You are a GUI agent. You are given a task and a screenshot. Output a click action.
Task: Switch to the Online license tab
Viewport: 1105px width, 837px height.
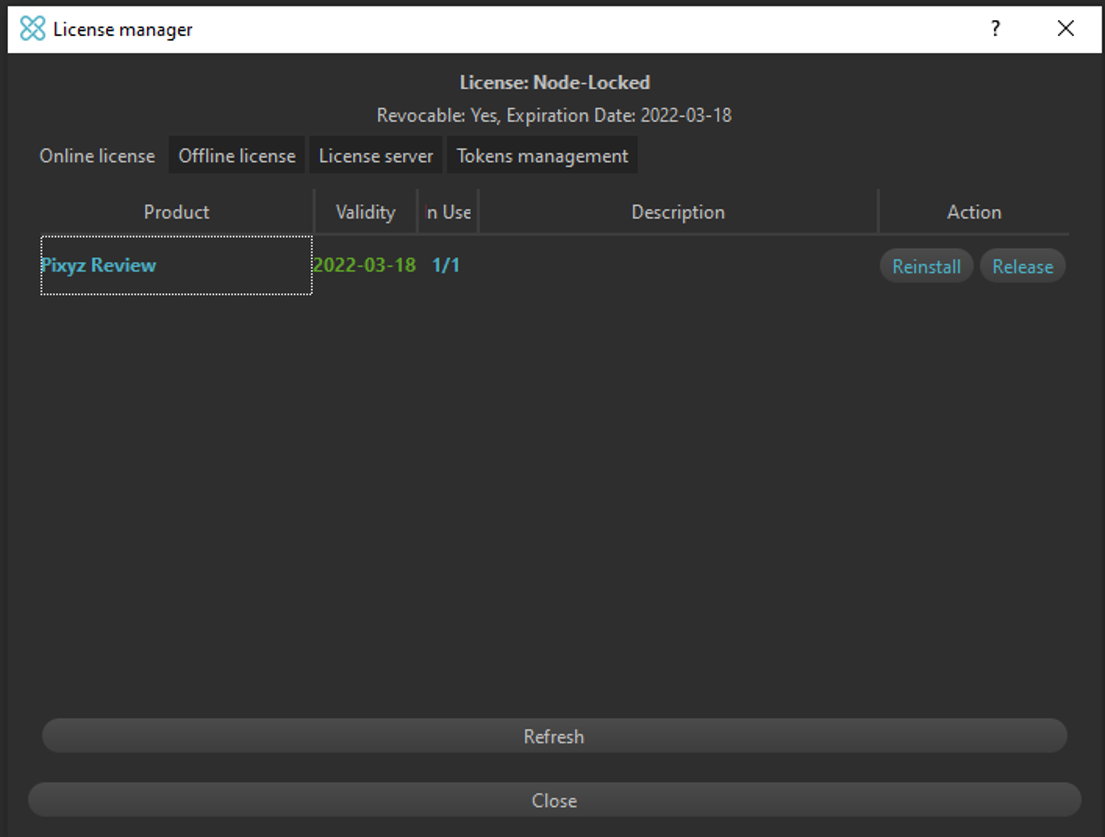(x=97, y=156)
